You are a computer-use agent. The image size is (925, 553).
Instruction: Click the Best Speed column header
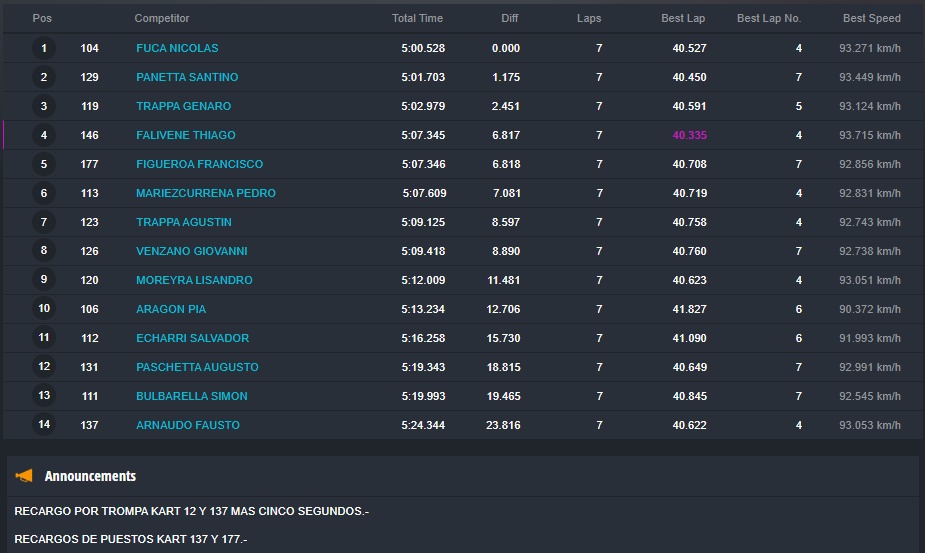[x=871, y=18]
